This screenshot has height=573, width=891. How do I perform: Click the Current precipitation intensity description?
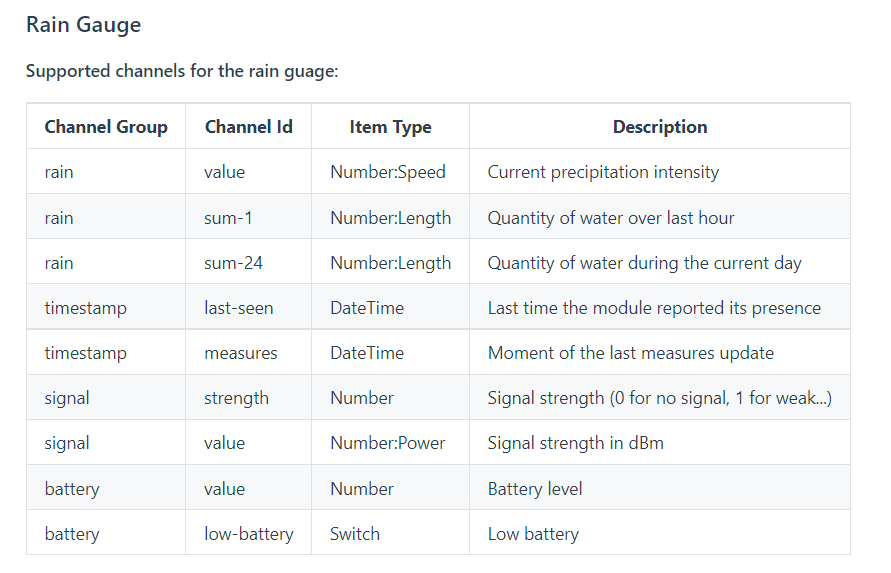pyautogui.click(x=603, y=172)
